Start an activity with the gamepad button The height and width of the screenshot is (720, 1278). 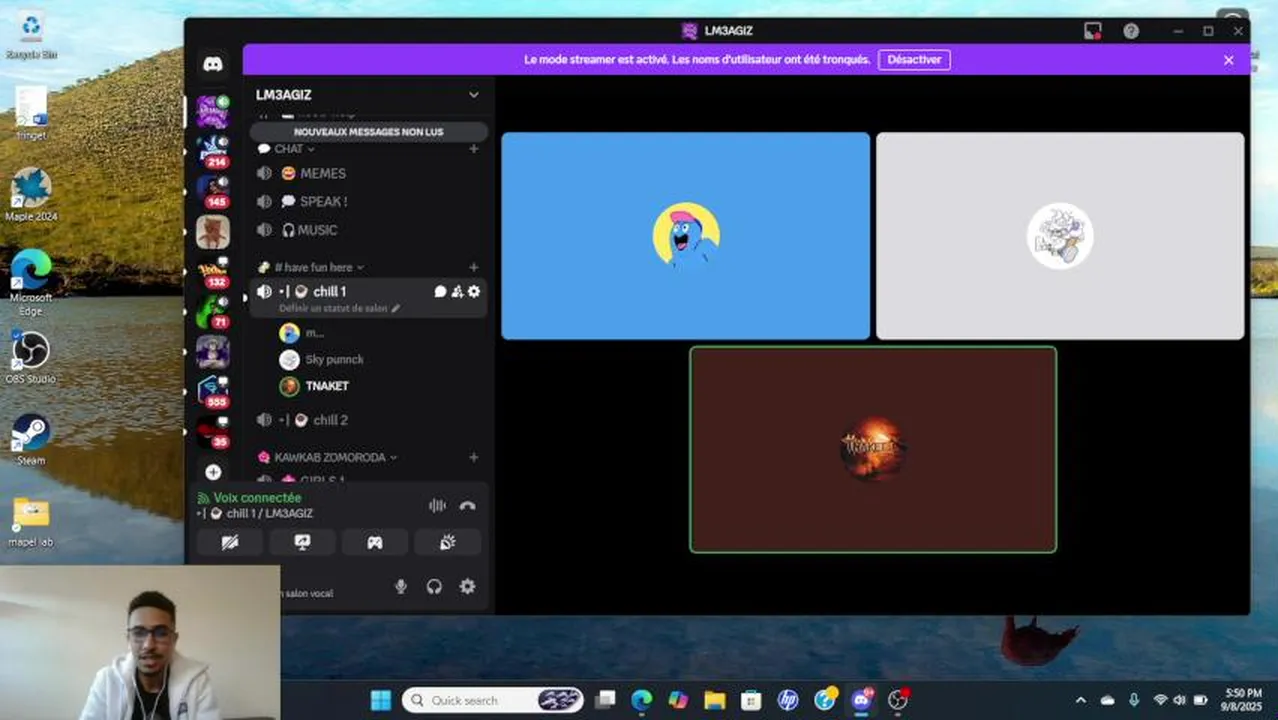tap(374, 542)
